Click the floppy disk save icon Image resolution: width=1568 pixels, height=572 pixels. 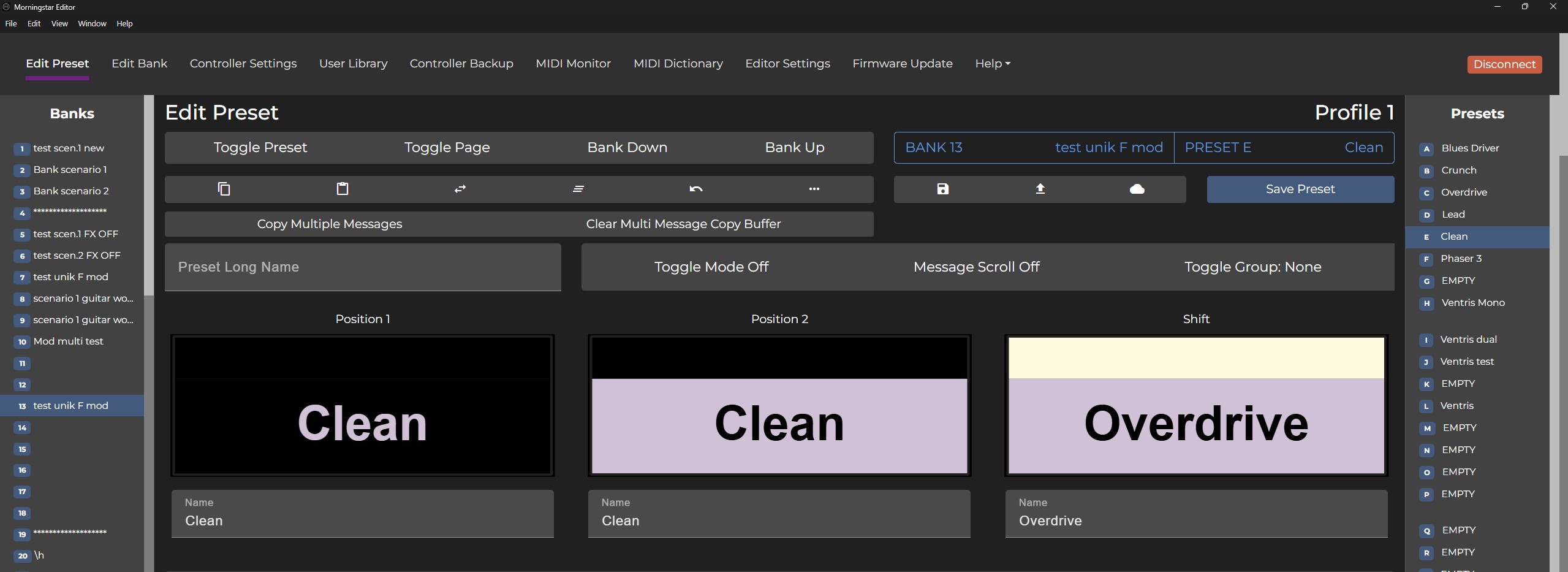pos(942,189)
